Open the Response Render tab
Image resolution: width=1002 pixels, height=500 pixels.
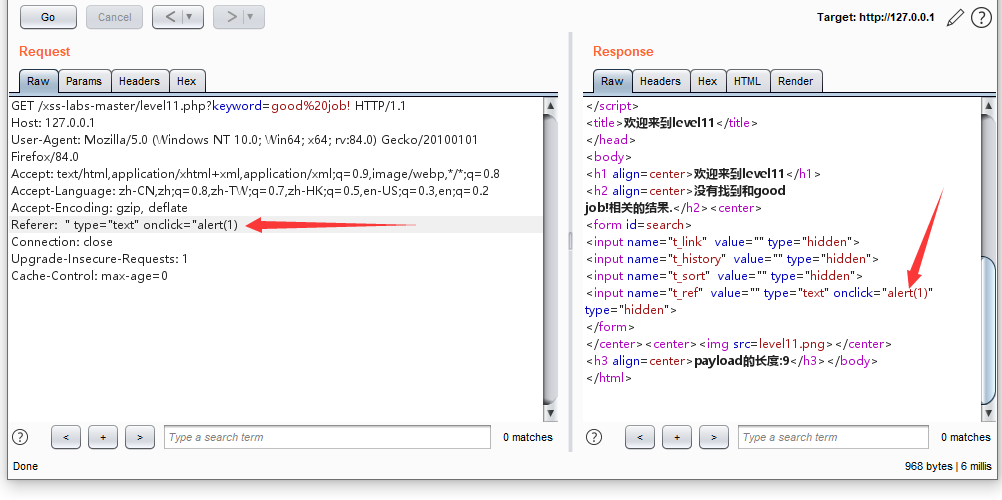[x=796, y=81]
